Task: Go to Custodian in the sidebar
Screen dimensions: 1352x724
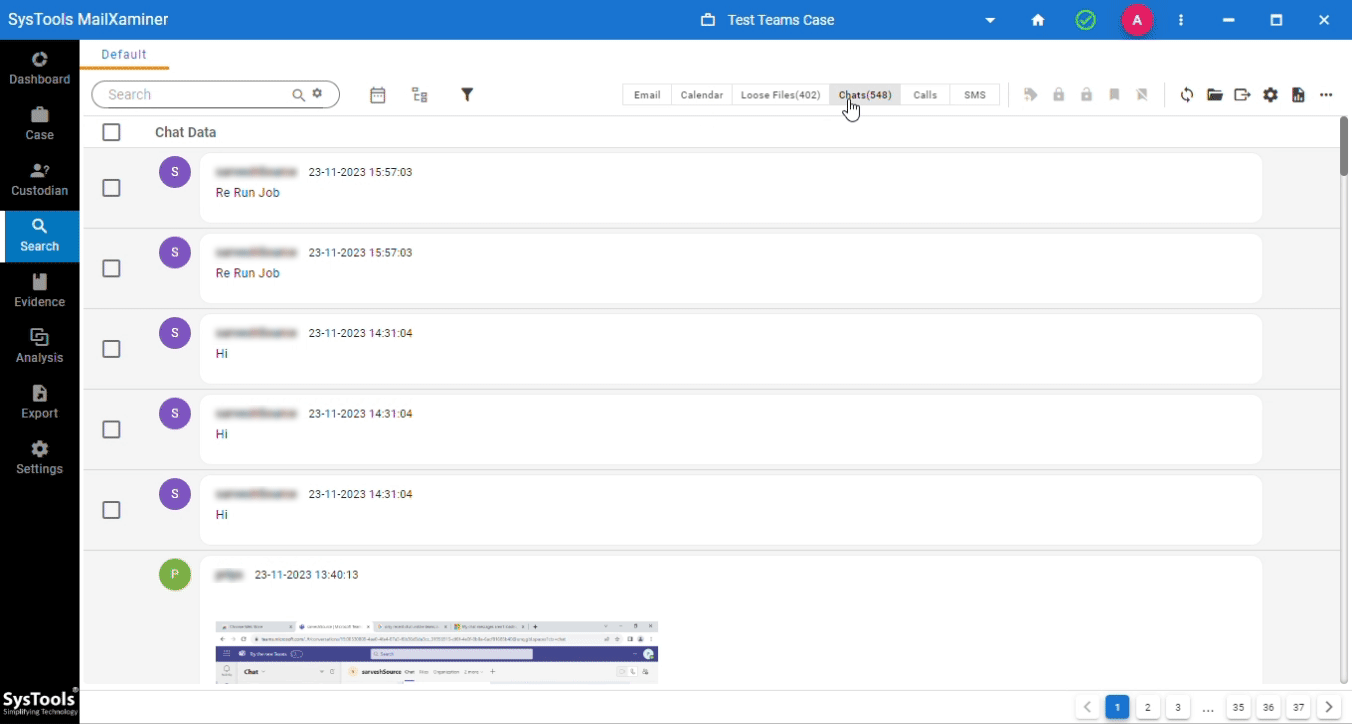Action: click(40, 180)
